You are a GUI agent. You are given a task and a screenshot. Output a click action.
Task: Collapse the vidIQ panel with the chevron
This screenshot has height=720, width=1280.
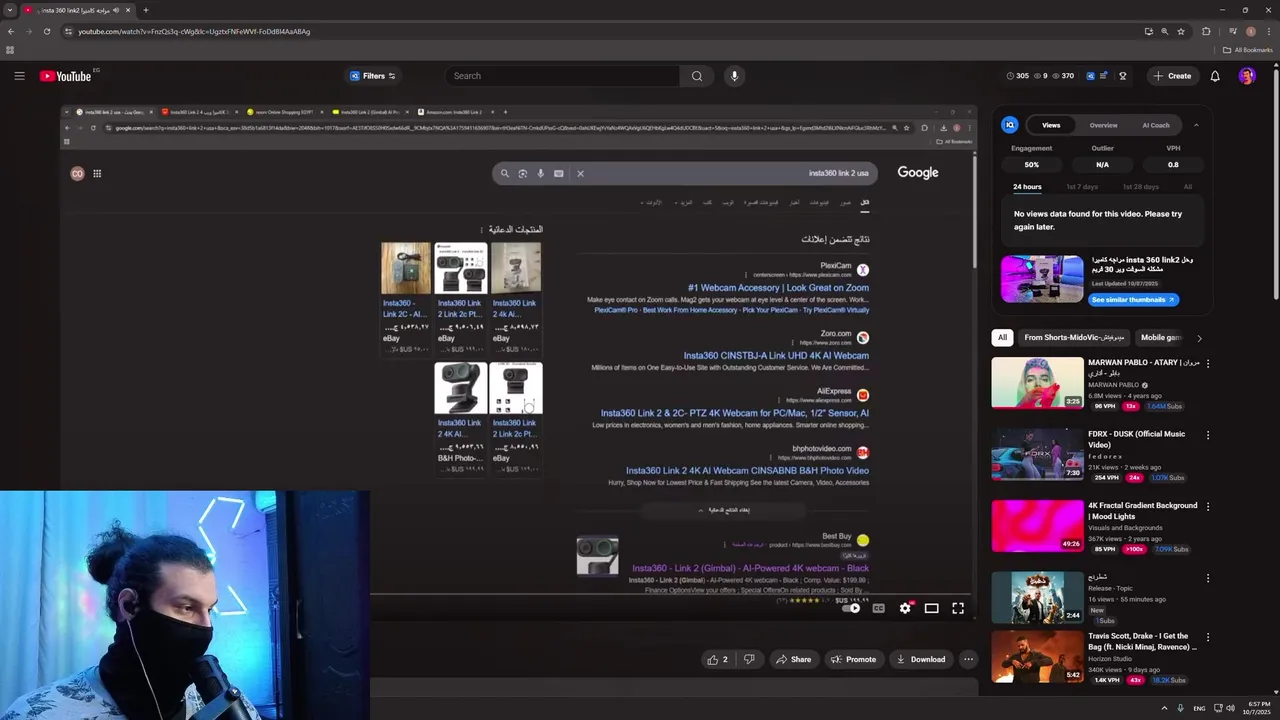(x=1196, y=125)
